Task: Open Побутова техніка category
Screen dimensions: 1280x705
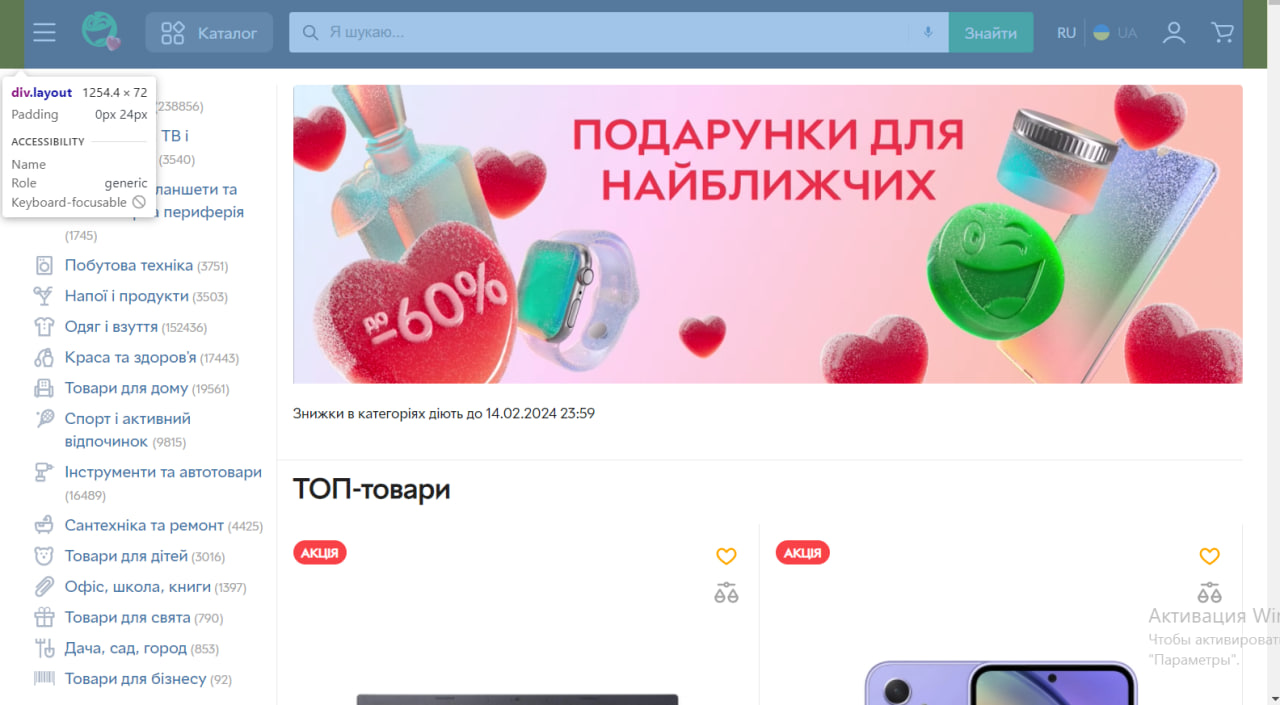Action: tap(129, 266)
